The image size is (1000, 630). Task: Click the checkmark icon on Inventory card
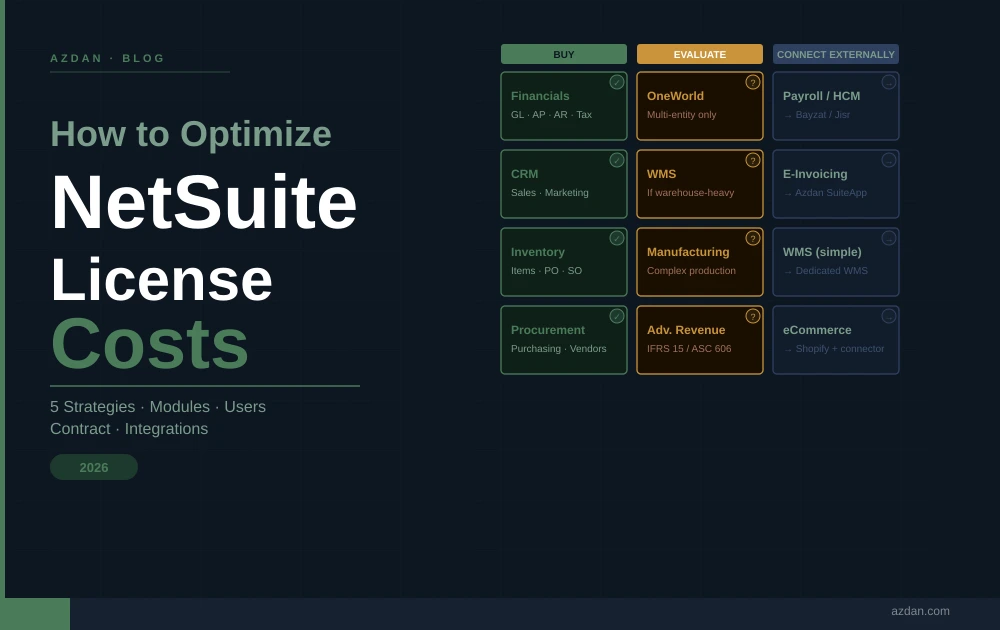point(617,238)
